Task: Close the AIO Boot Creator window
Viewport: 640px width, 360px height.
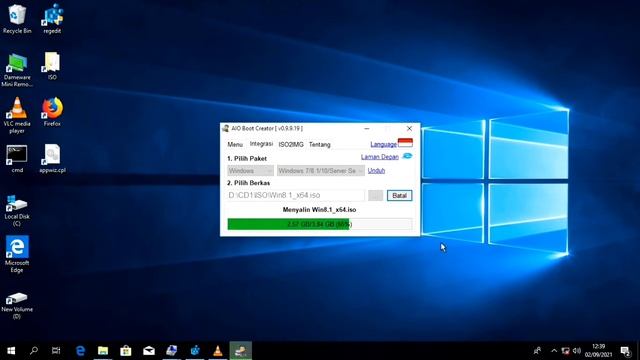Action: (409, 129)
